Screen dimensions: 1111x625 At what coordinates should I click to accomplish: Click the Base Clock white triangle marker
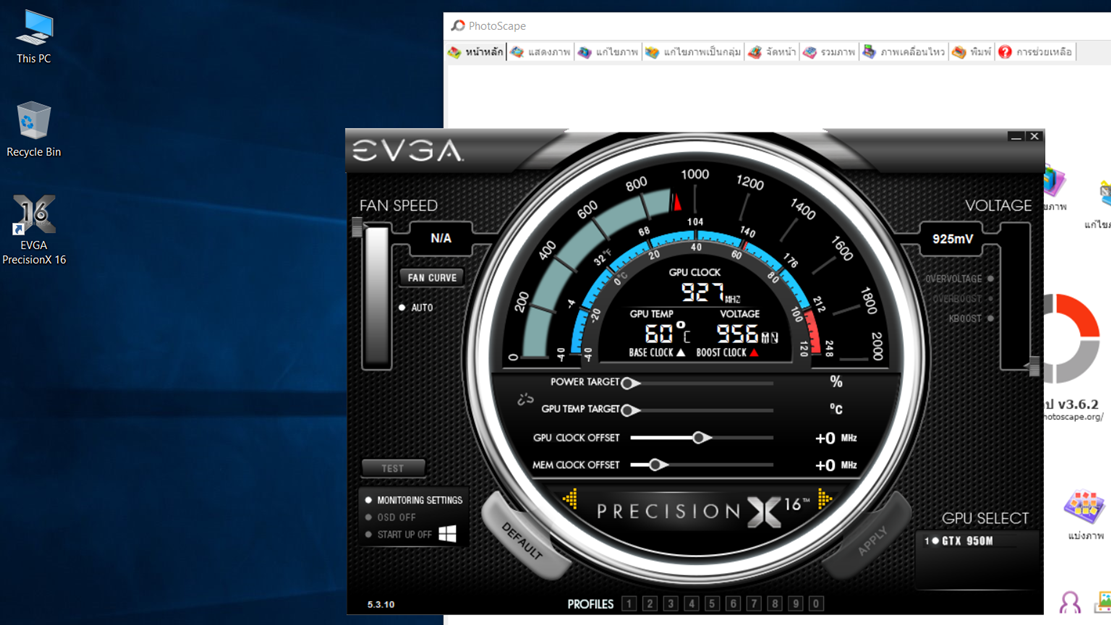[x=680, y=352]
